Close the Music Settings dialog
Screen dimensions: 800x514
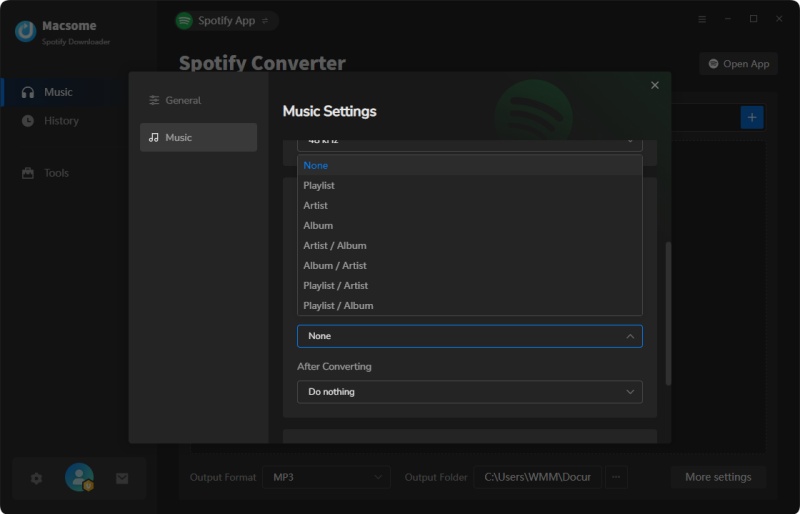[x=655, y=85]
